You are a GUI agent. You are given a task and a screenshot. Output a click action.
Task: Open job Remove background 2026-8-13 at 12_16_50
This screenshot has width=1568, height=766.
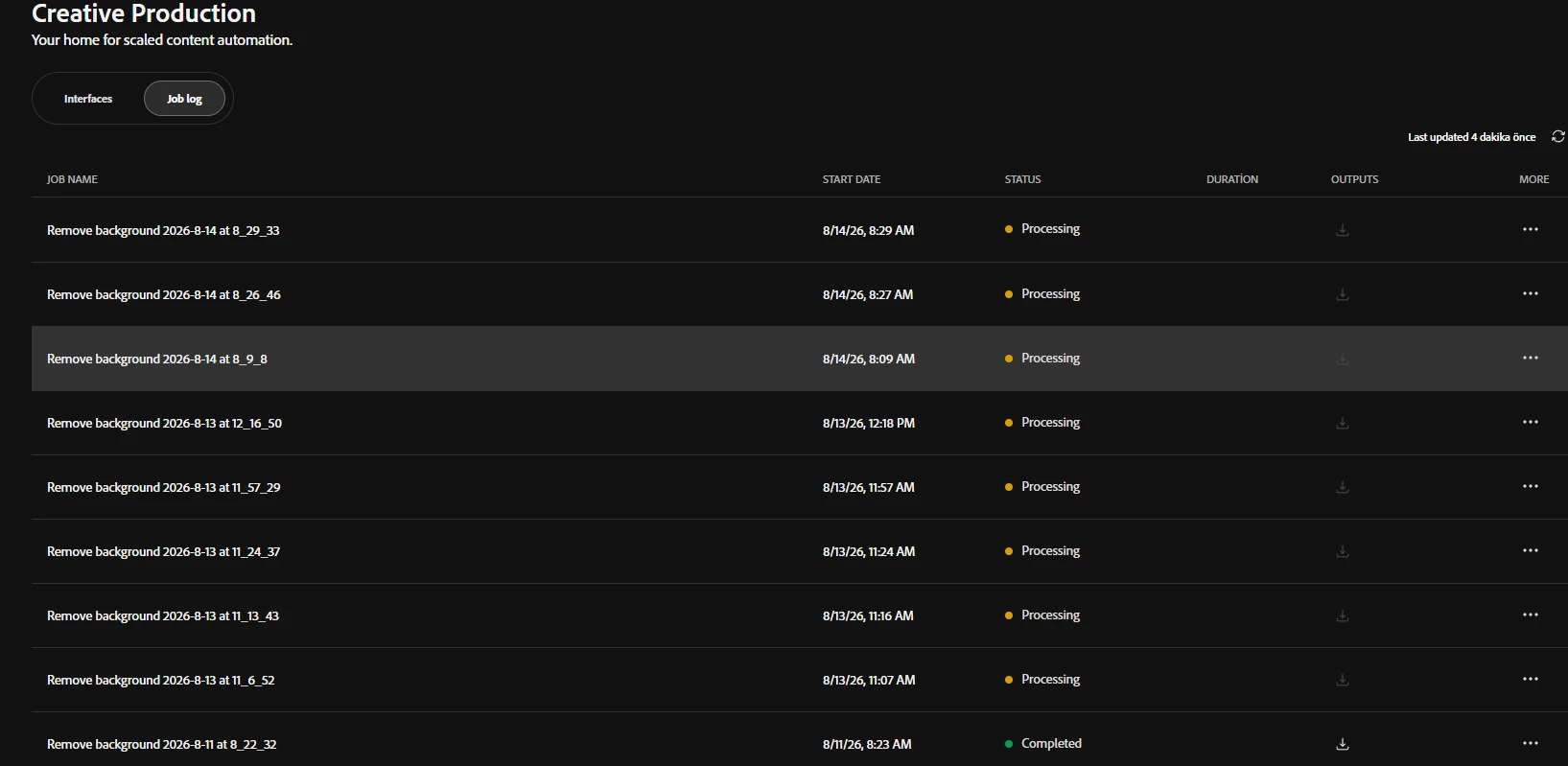coord(164,423)
